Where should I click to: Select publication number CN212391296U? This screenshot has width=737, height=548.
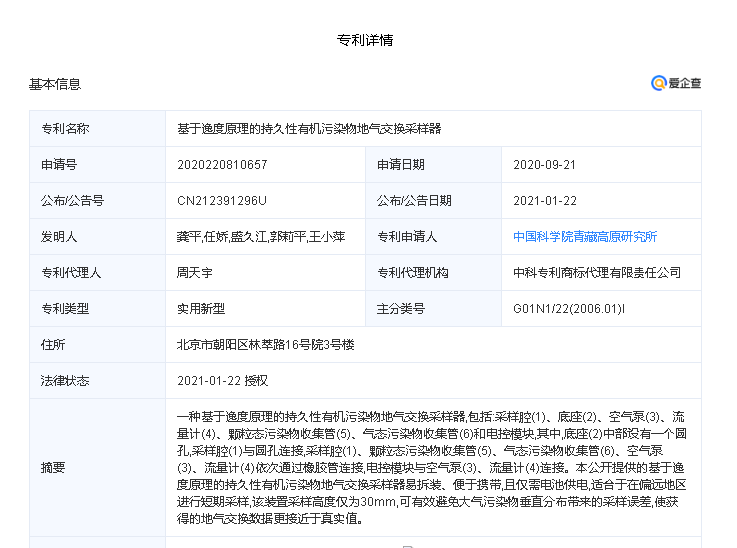click(x=222, y=201)
